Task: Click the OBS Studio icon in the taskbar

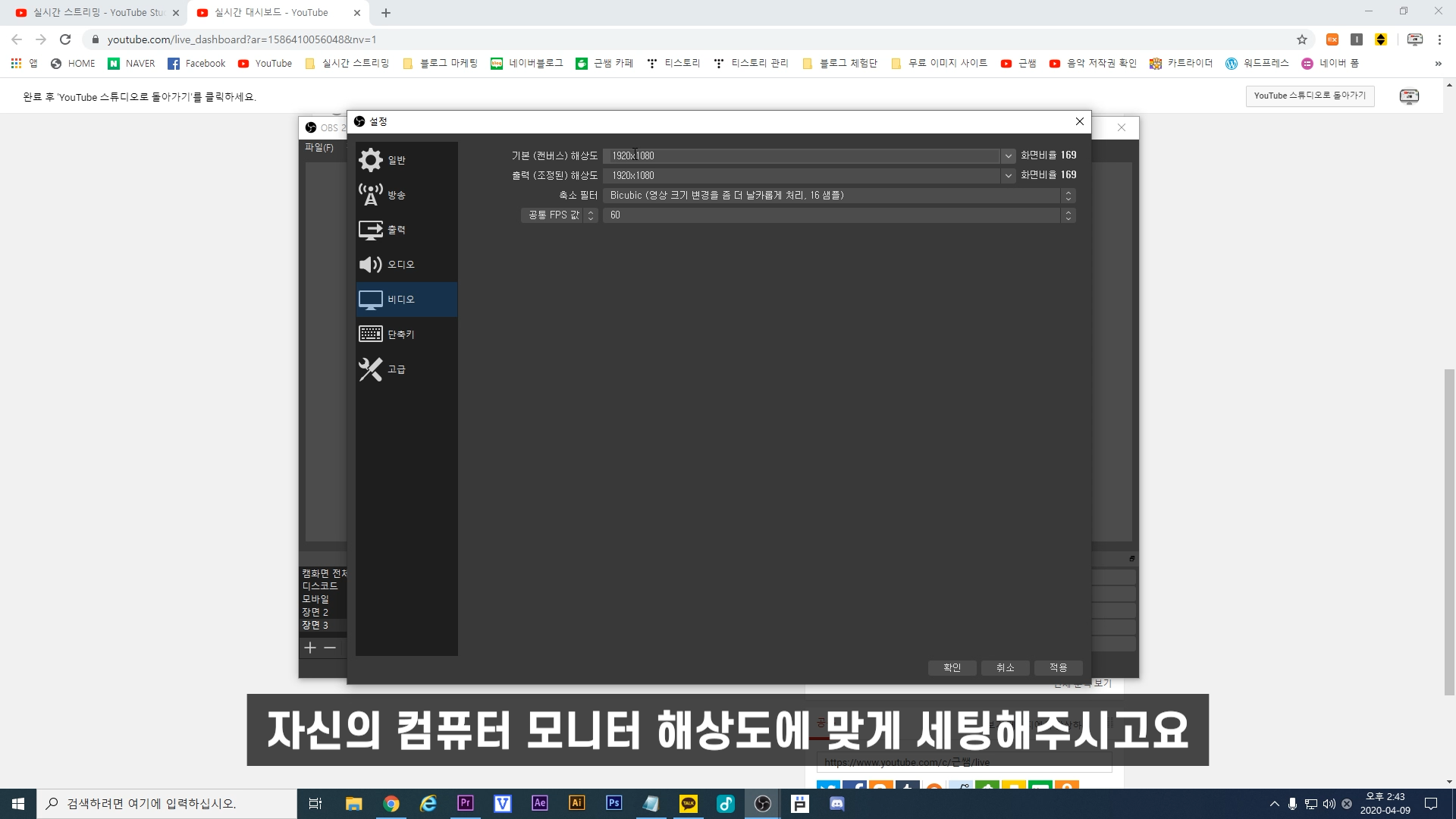Action: 762,804
